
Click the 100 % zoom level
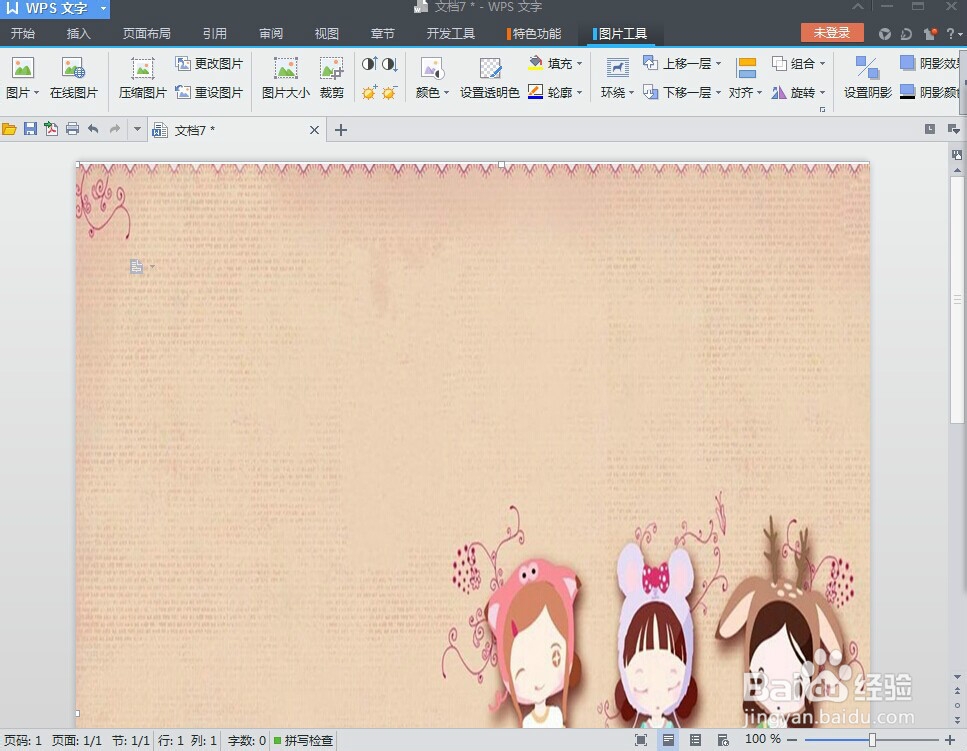[763, 739]
